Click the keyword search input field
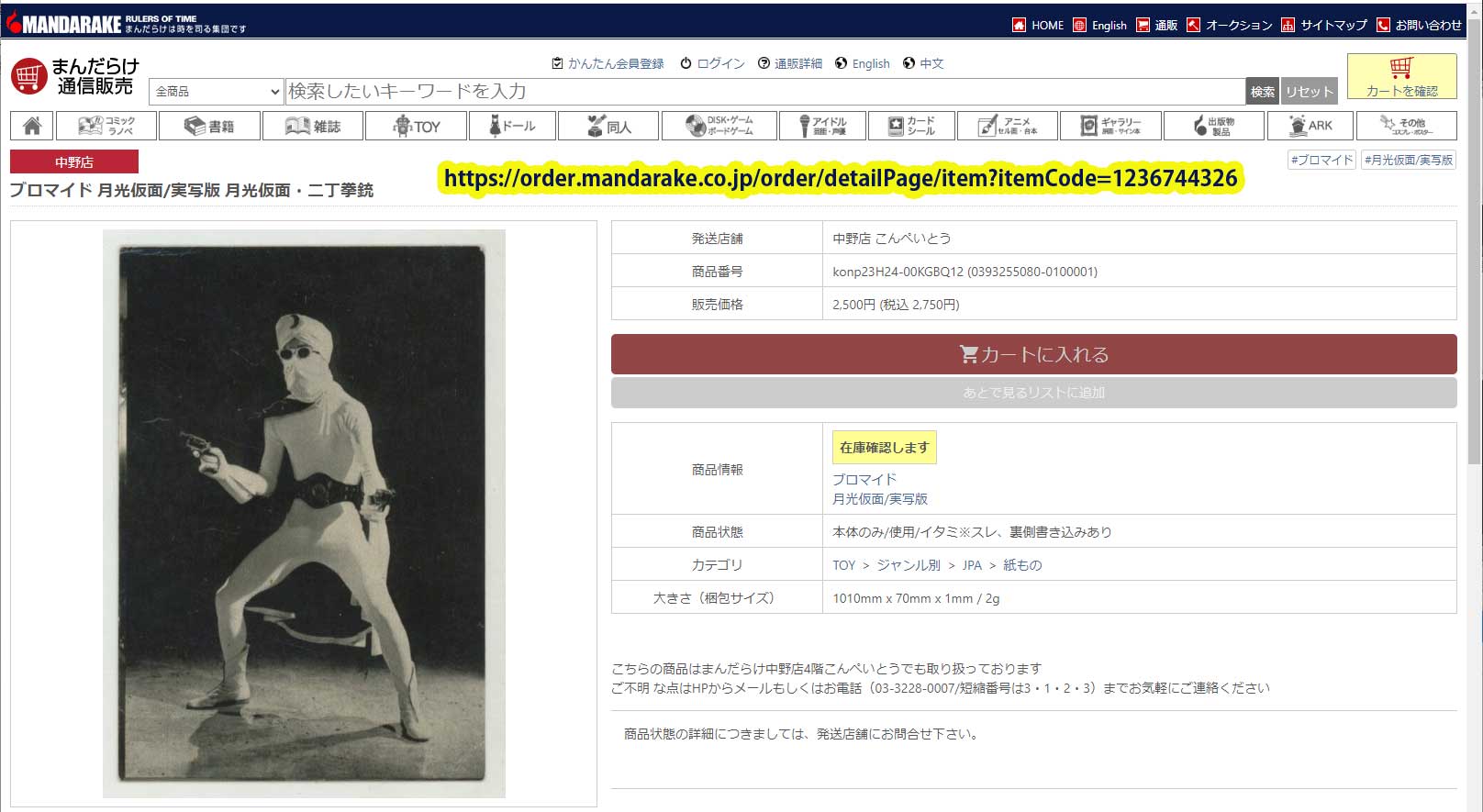Image resolution: width=1483 pixels, height=812 pixels. click(764, 92)
